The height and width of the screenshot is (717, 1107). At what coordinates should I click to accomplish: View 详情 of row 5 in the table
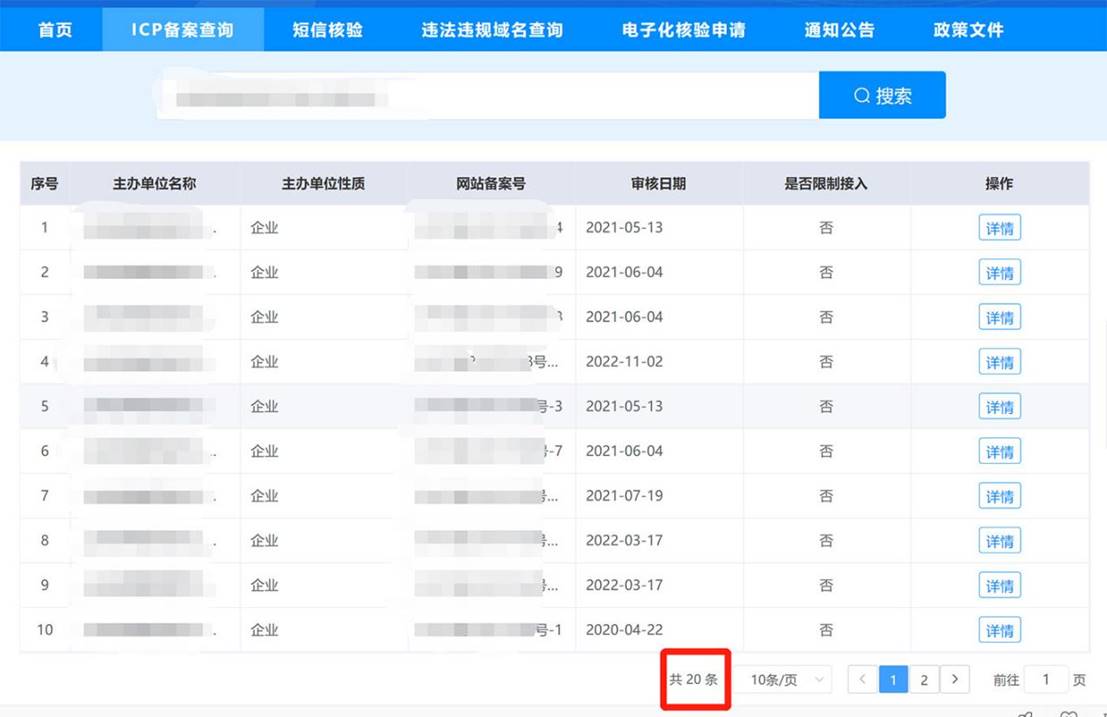tap(999, 406)
